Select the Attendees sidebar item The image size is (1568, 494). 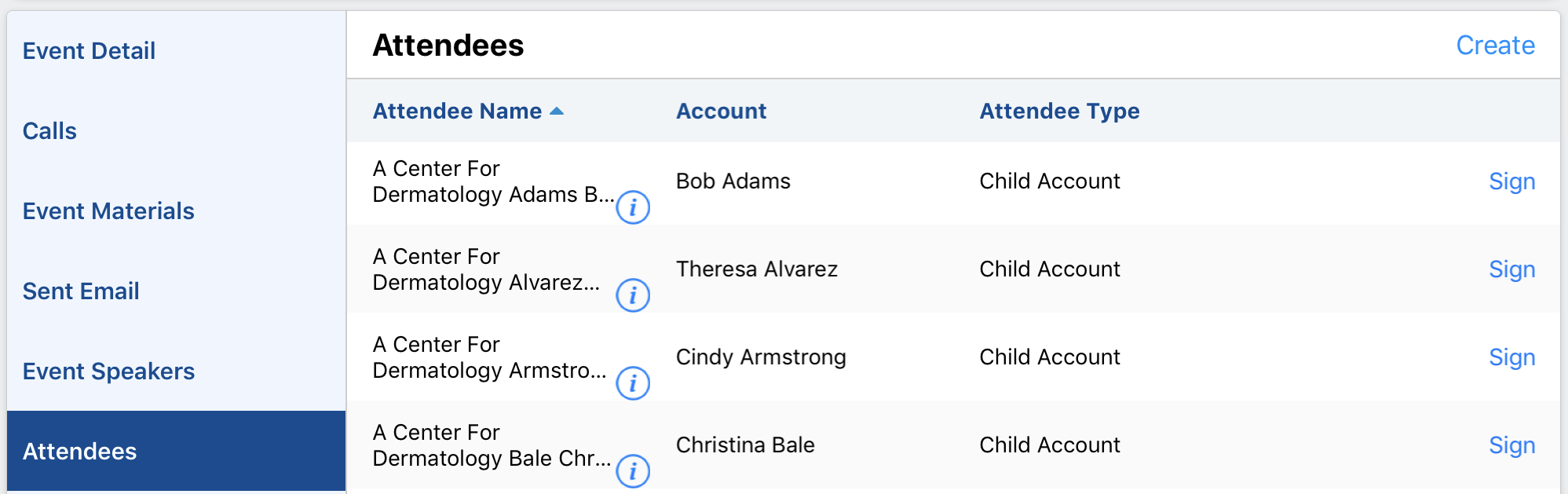point(79,452)
